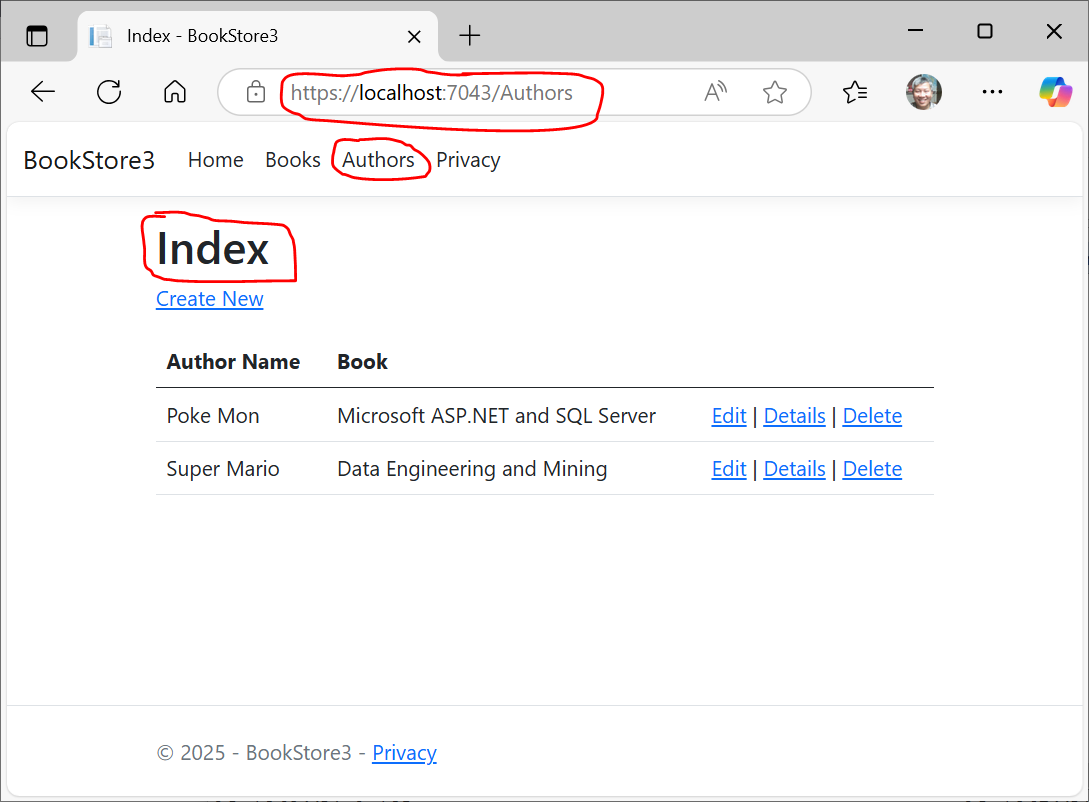The image size is (1089, 802).
Task: Close the browser window
Action: pyautogui.click(x=1054, y=31)
